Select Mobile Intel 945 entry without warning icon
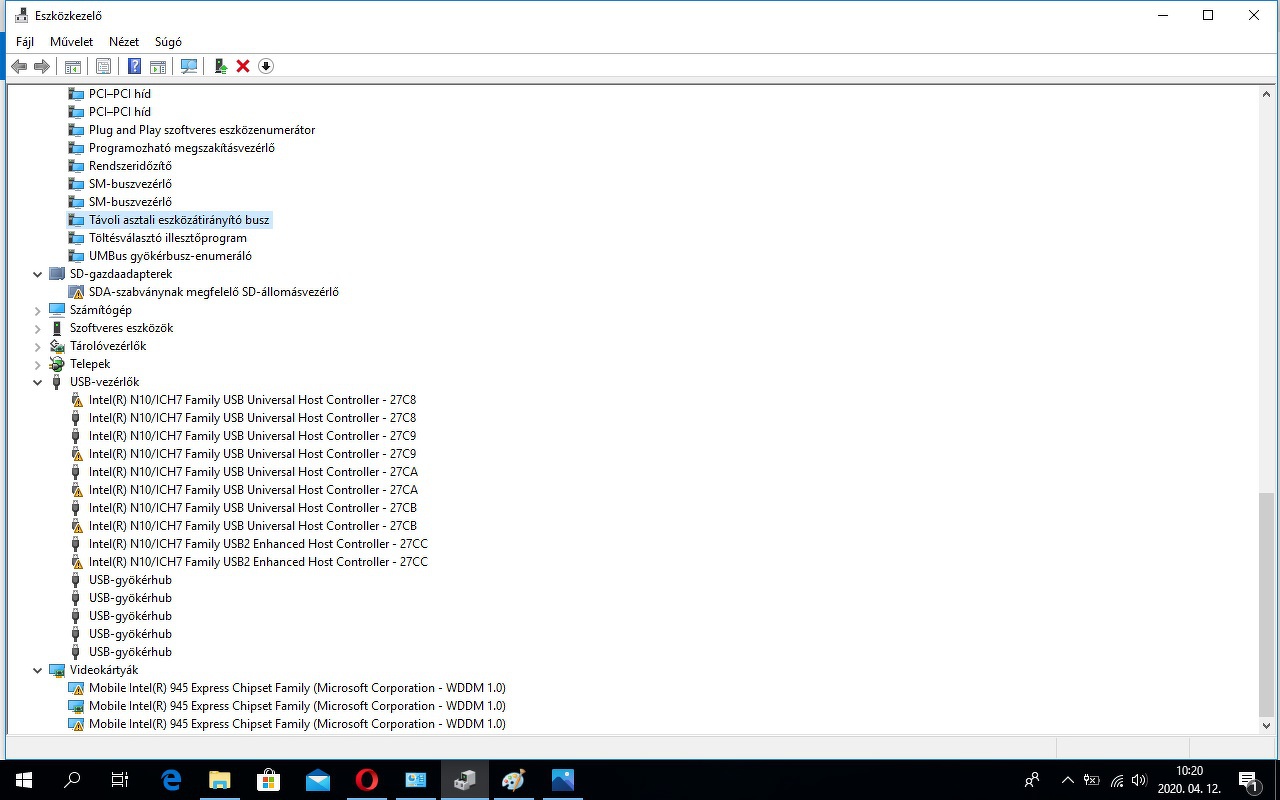This screenshot has height=800, width=1280. [297, 706]
